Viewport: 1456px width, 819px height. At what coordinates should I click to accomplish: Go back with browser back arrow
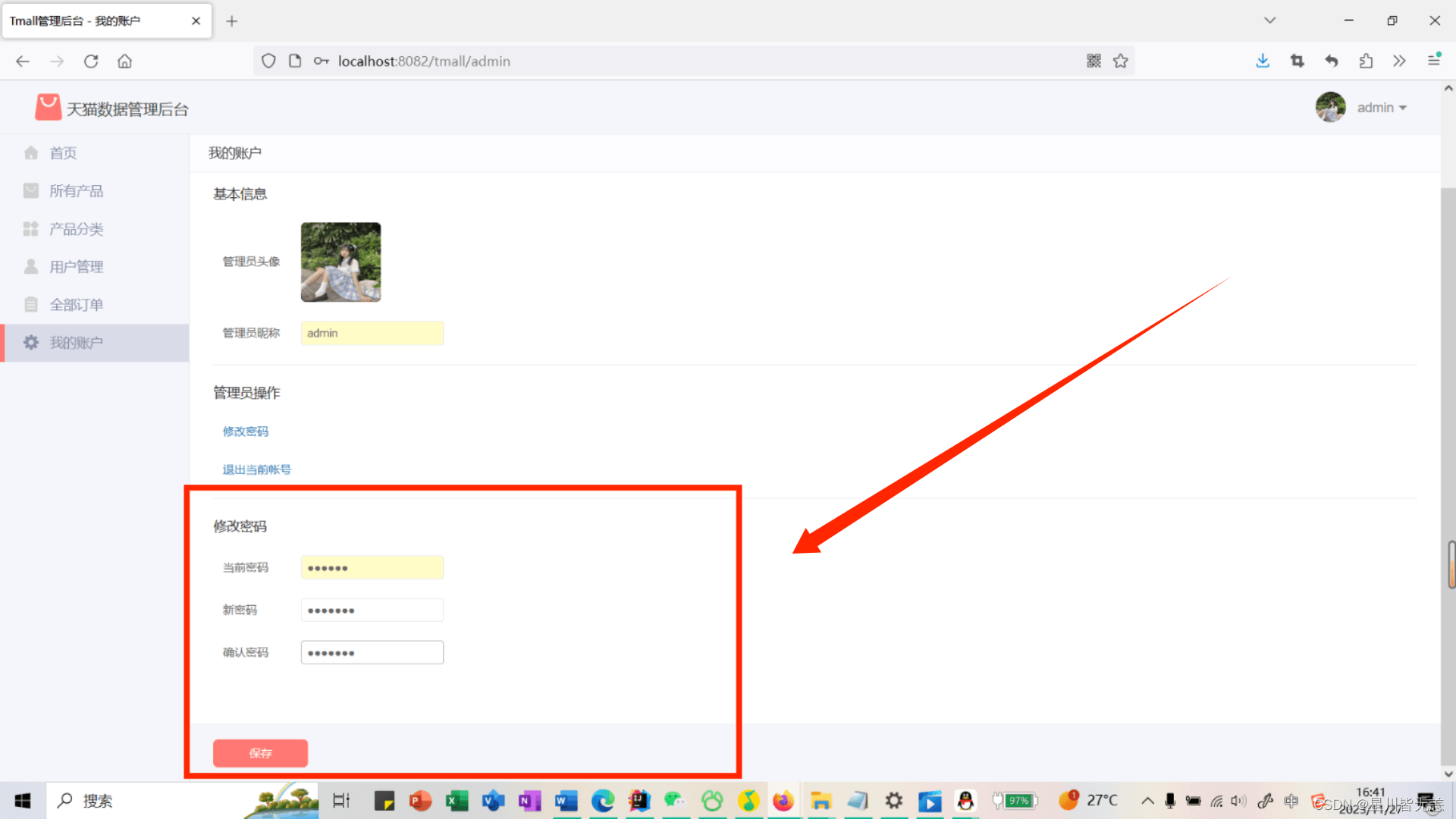tap(23, 61)
